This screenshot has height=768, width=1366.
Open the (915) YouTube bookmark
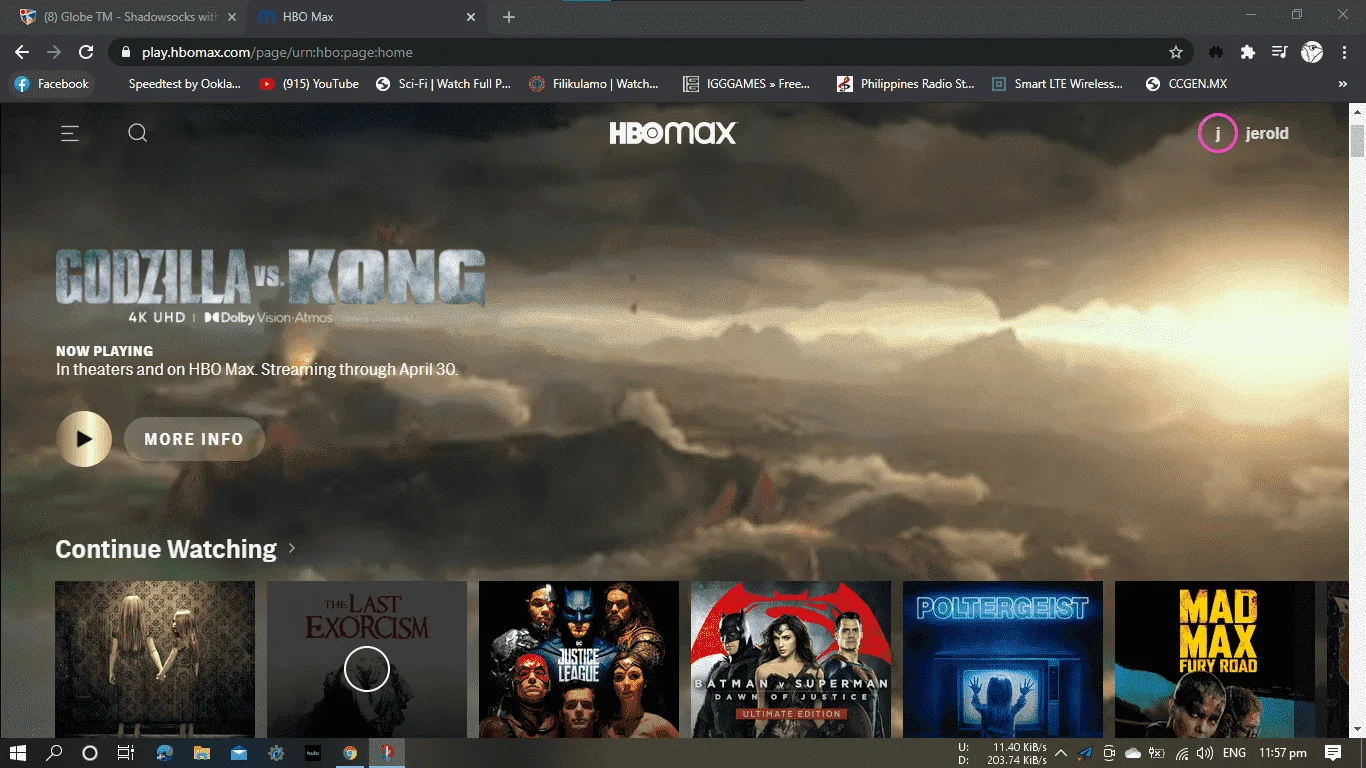[x=309, y=84]
